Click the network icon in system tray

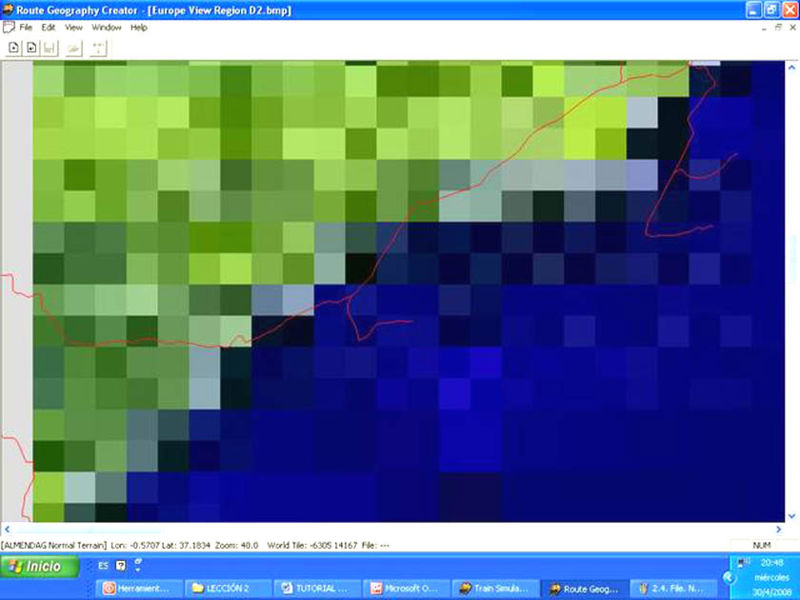[741, 563]
